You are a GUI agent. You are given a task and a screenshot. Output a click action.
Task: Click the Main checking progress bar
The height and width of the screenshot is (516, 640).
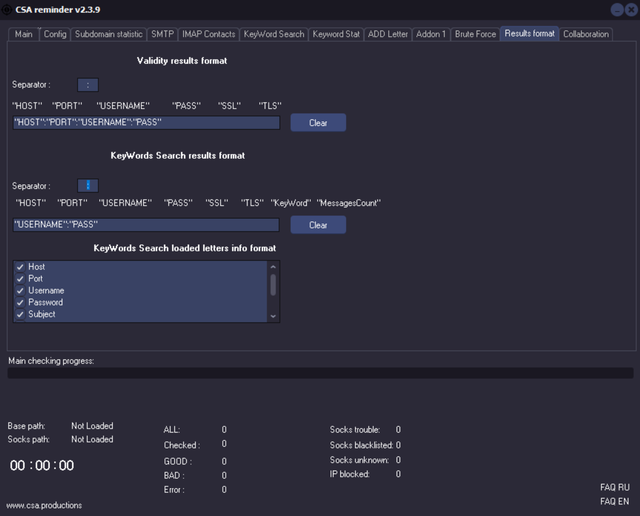coord(320,373)
